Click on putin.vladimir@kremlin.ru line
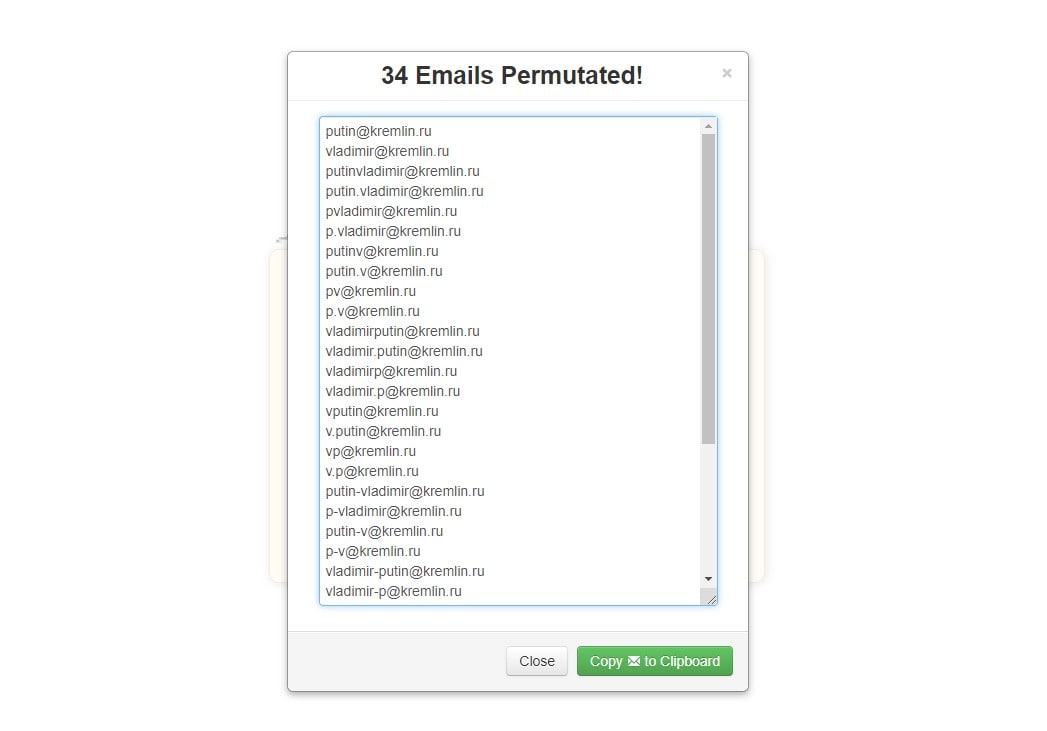Image resolution: width=1047 pixels, height=731 pixels. [x=404, y=191]
